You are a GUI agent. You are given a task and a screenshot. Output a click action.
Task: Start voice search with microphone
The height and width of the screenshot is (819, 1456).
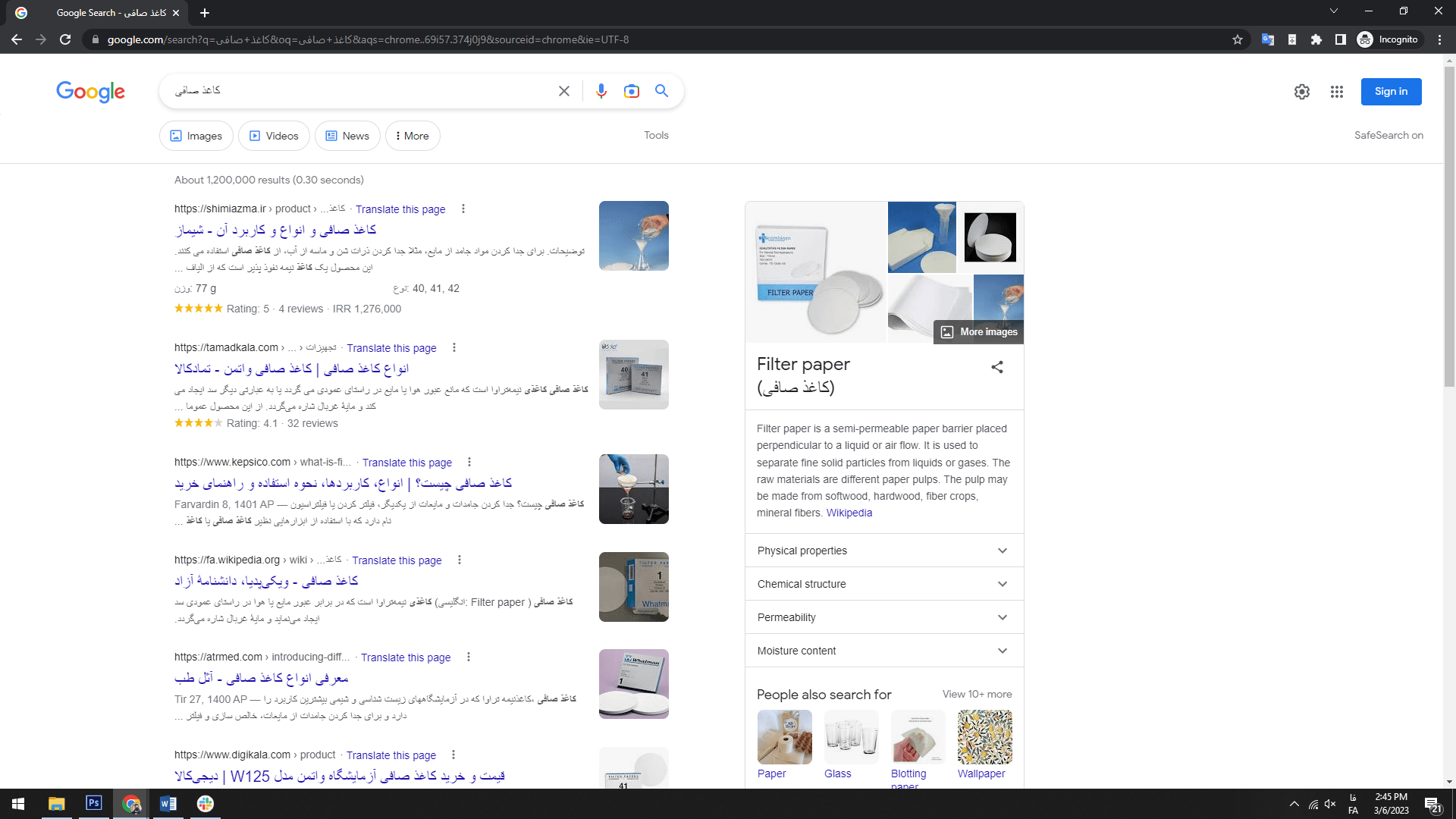click(601, 91)
